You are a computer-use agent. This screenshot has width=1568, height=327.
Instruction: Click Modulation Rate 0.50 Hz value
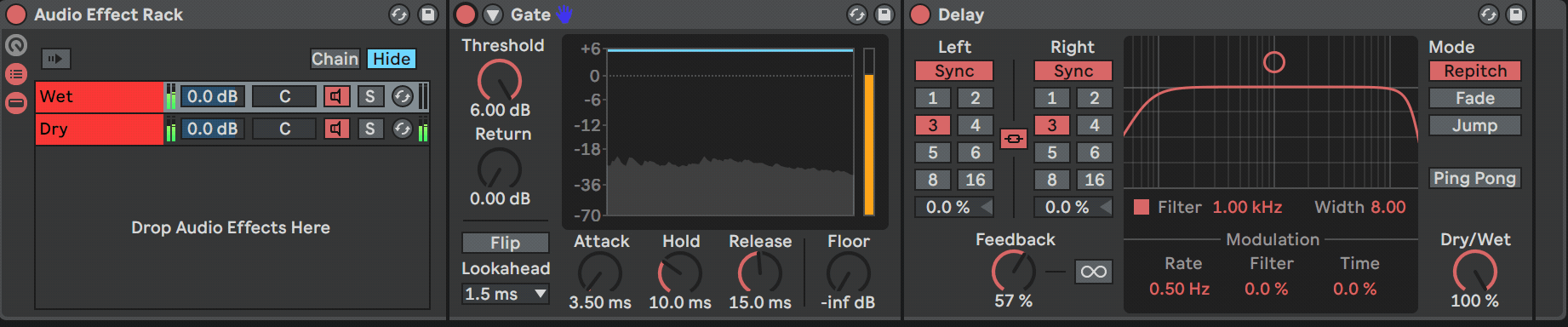click(1179, 289)
